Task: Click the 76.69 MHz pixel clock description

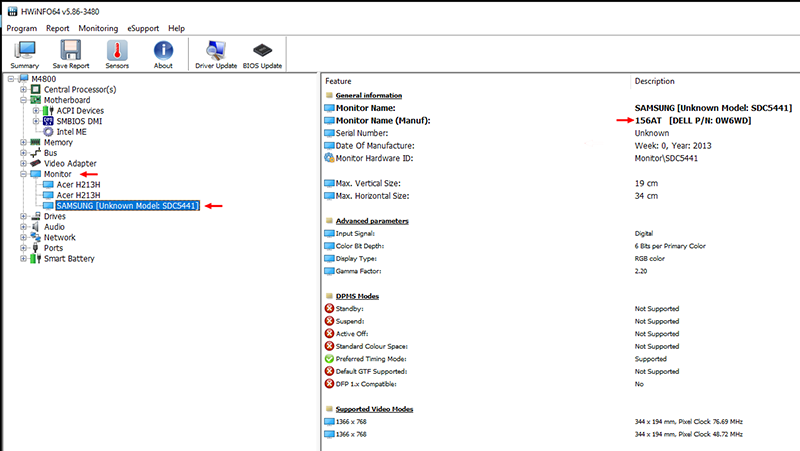Action: point(689,421)
